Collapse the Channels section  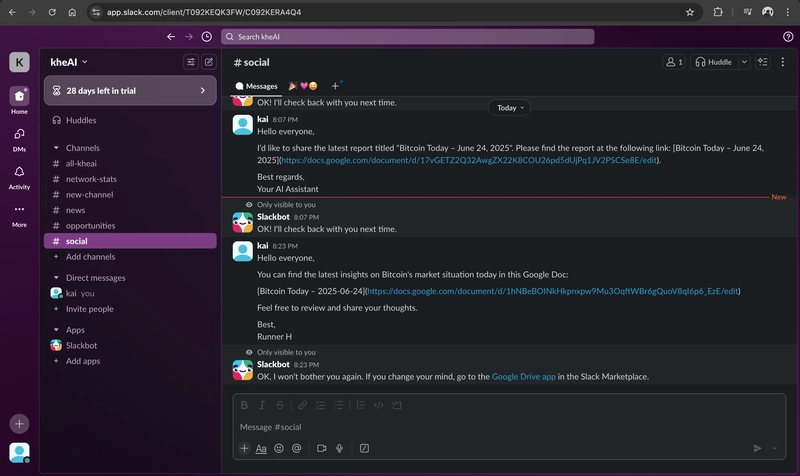(x=56, y=148)
